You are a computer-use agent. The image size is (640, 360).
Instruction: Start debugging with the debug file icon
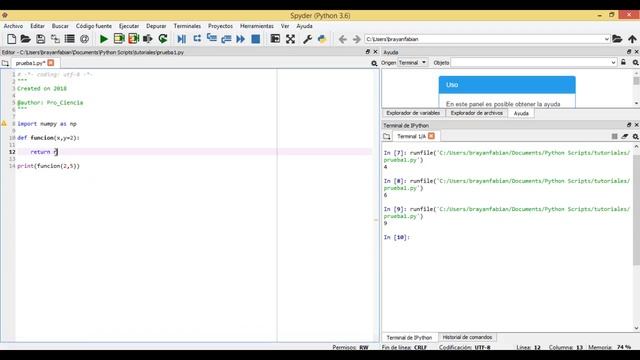click(x=182, y=39)
